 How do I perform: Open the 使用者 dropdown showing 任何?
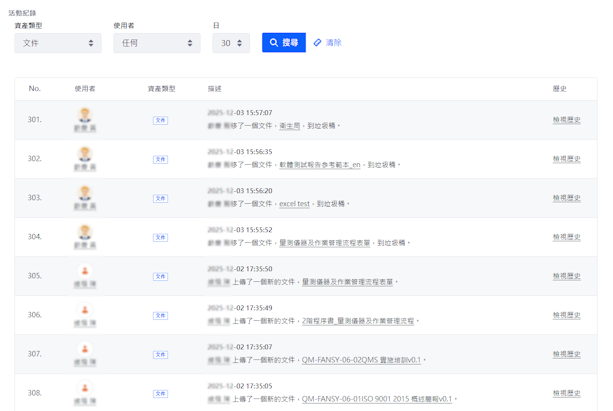(157, 43)
